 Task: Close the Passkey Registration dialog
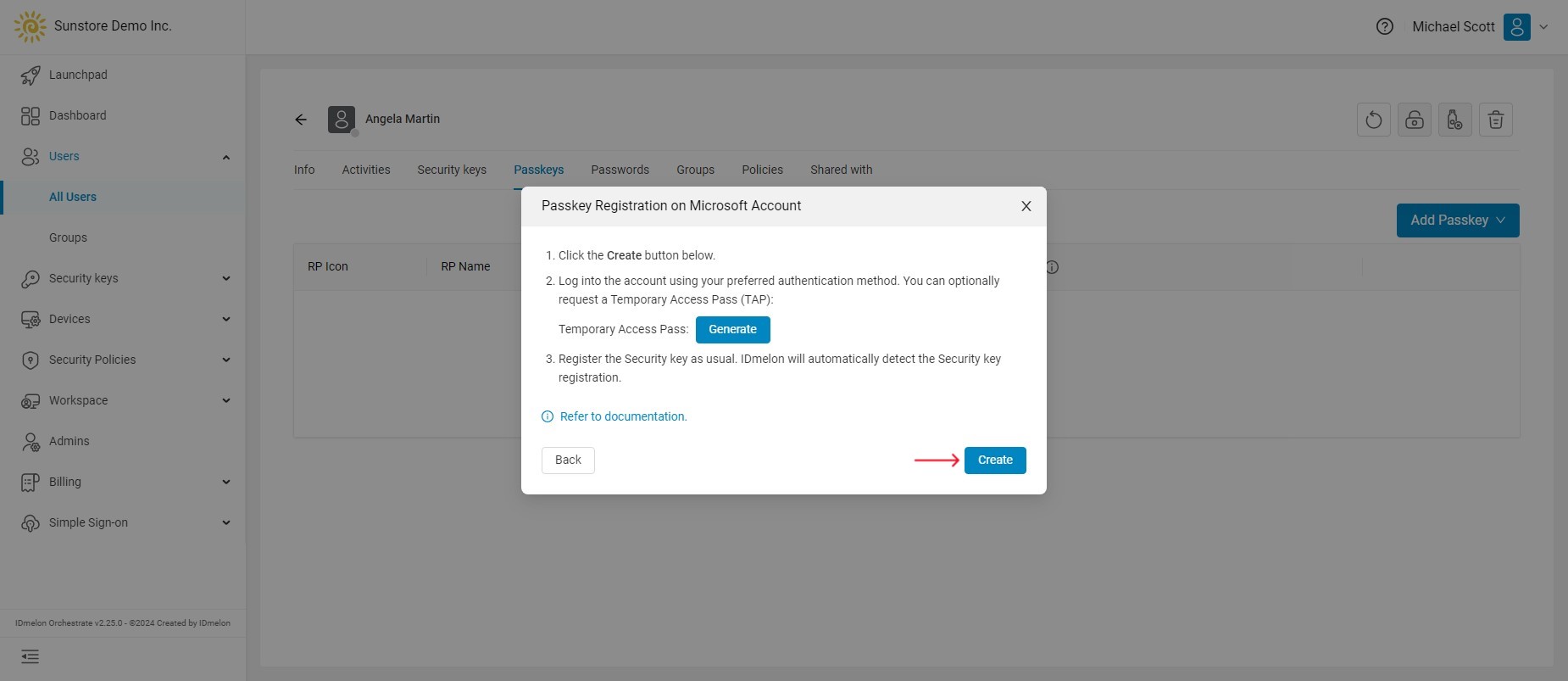[x=1026, y=206]
